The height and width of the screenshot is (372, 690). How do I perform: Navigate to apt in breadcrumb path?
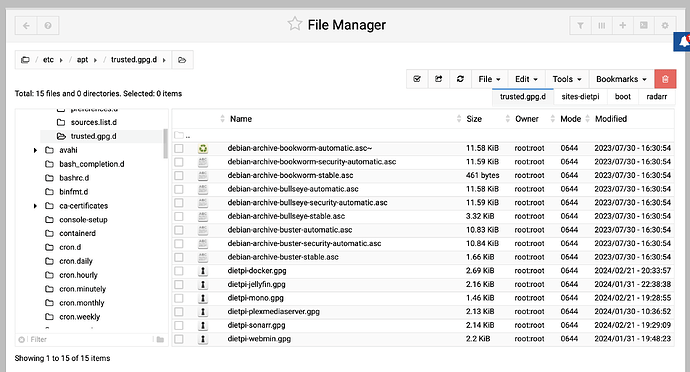click(82, 60)
